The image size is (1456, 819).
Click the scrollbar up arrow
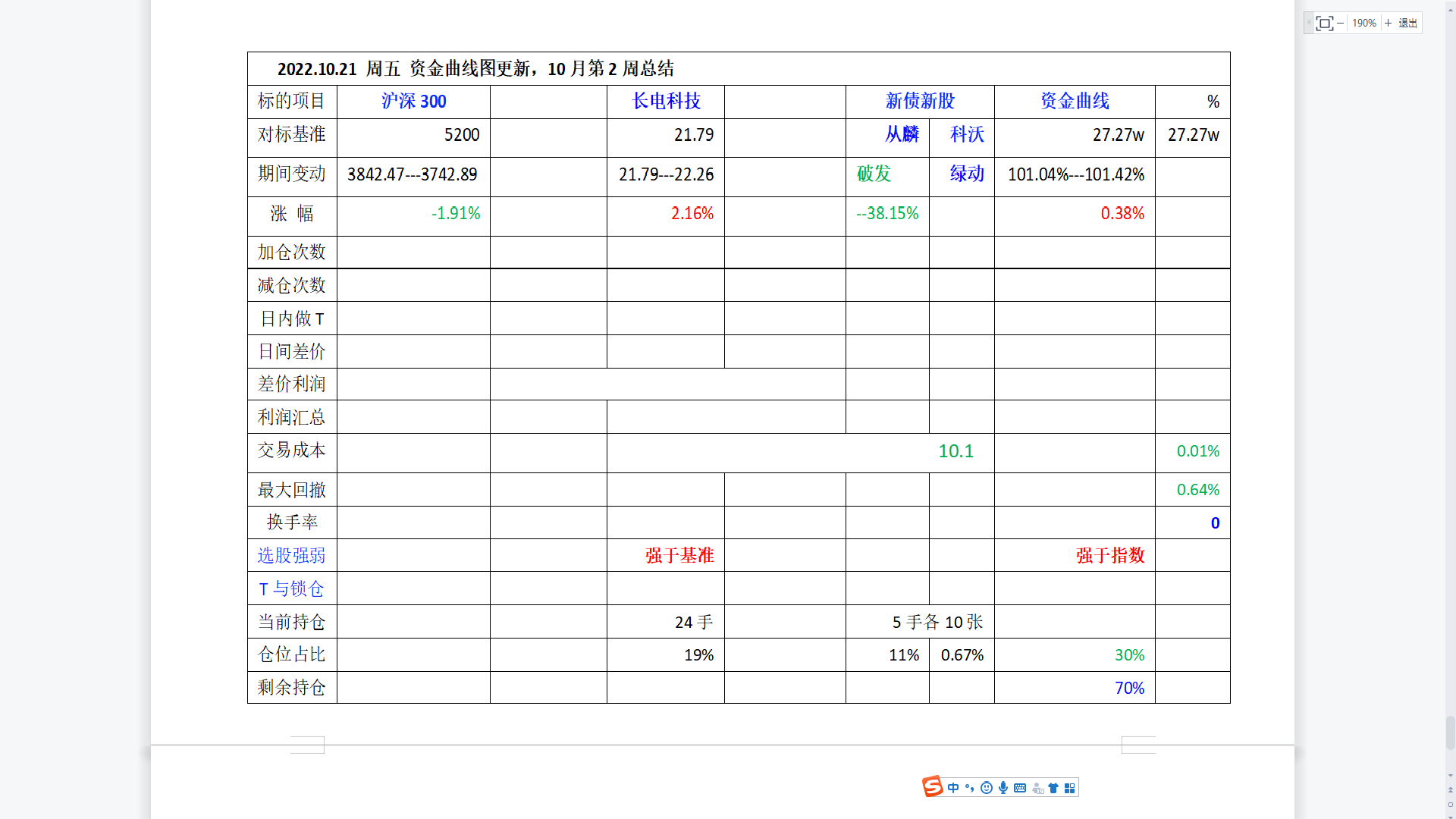pos(1451,10)
